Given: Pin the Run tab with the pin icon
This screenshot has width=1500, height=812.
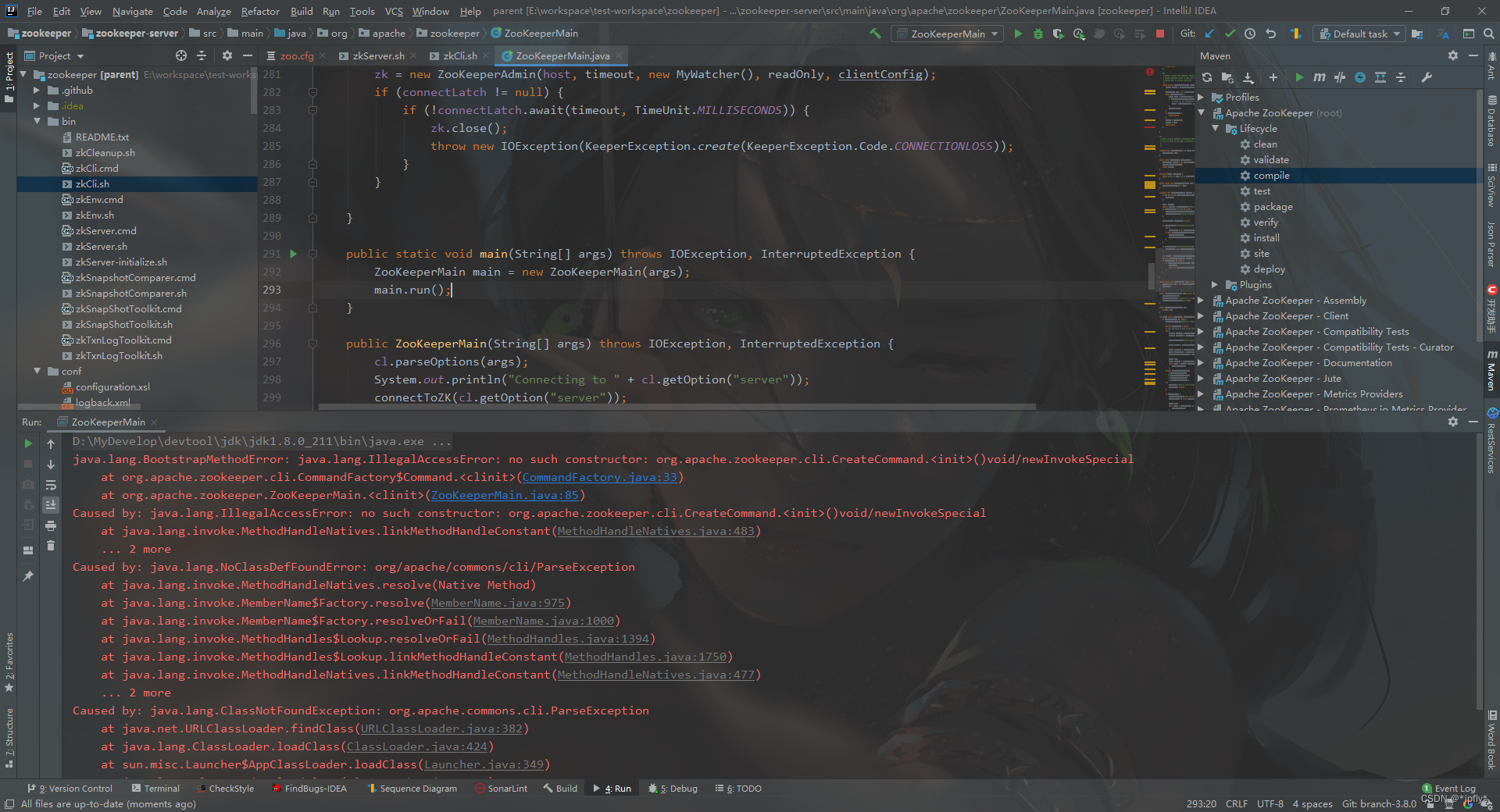Looking at the screenshot, I should [x=28, y=576].
